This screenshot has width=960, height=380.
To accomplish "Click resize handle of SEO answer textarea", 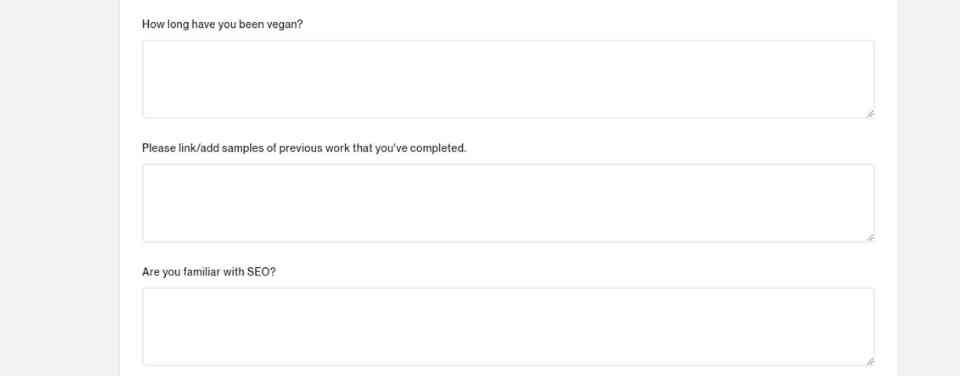I will click(869, 362).
